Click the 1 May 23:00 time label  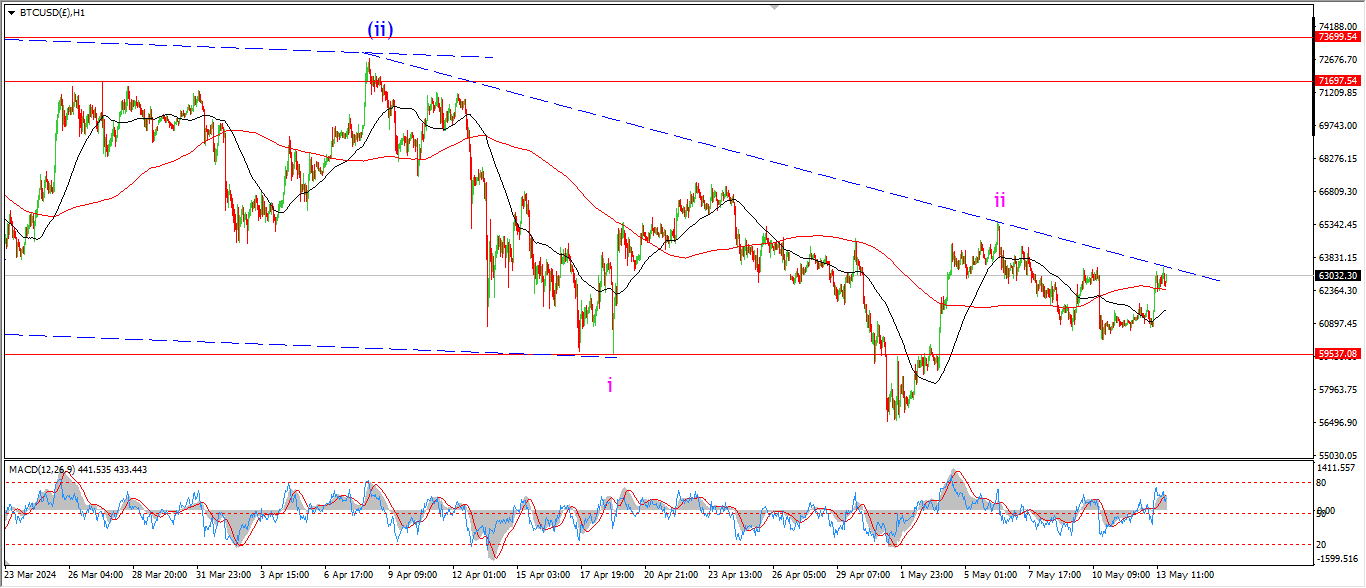coord(927,575)
